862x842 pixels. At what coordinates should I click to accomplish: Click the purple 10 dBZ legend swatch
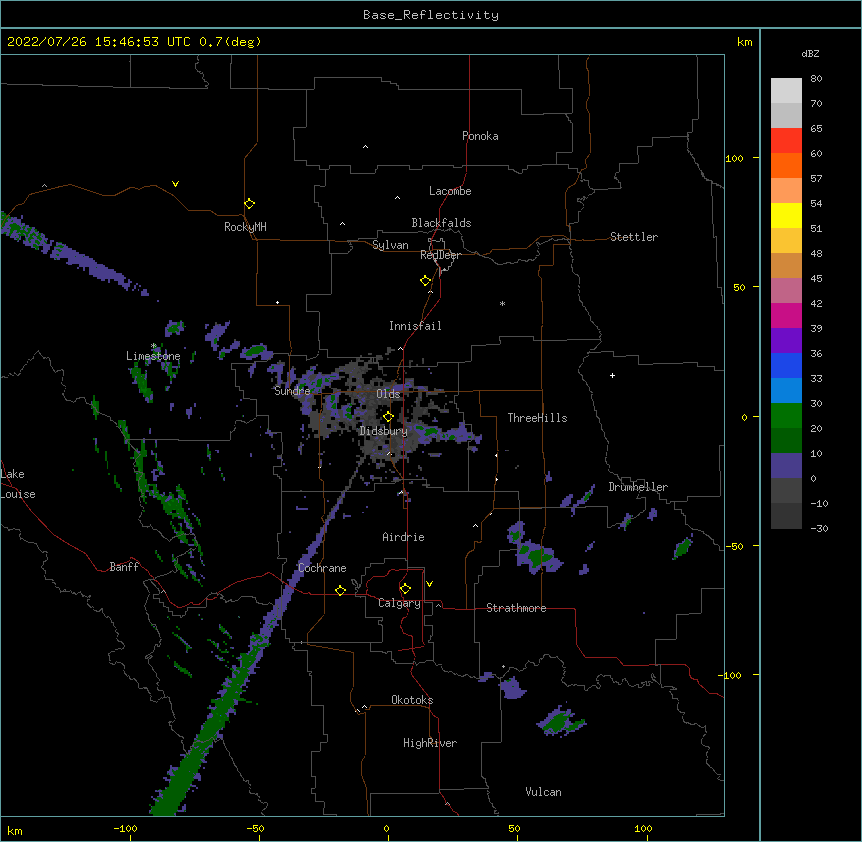click(x=786, y=466)
